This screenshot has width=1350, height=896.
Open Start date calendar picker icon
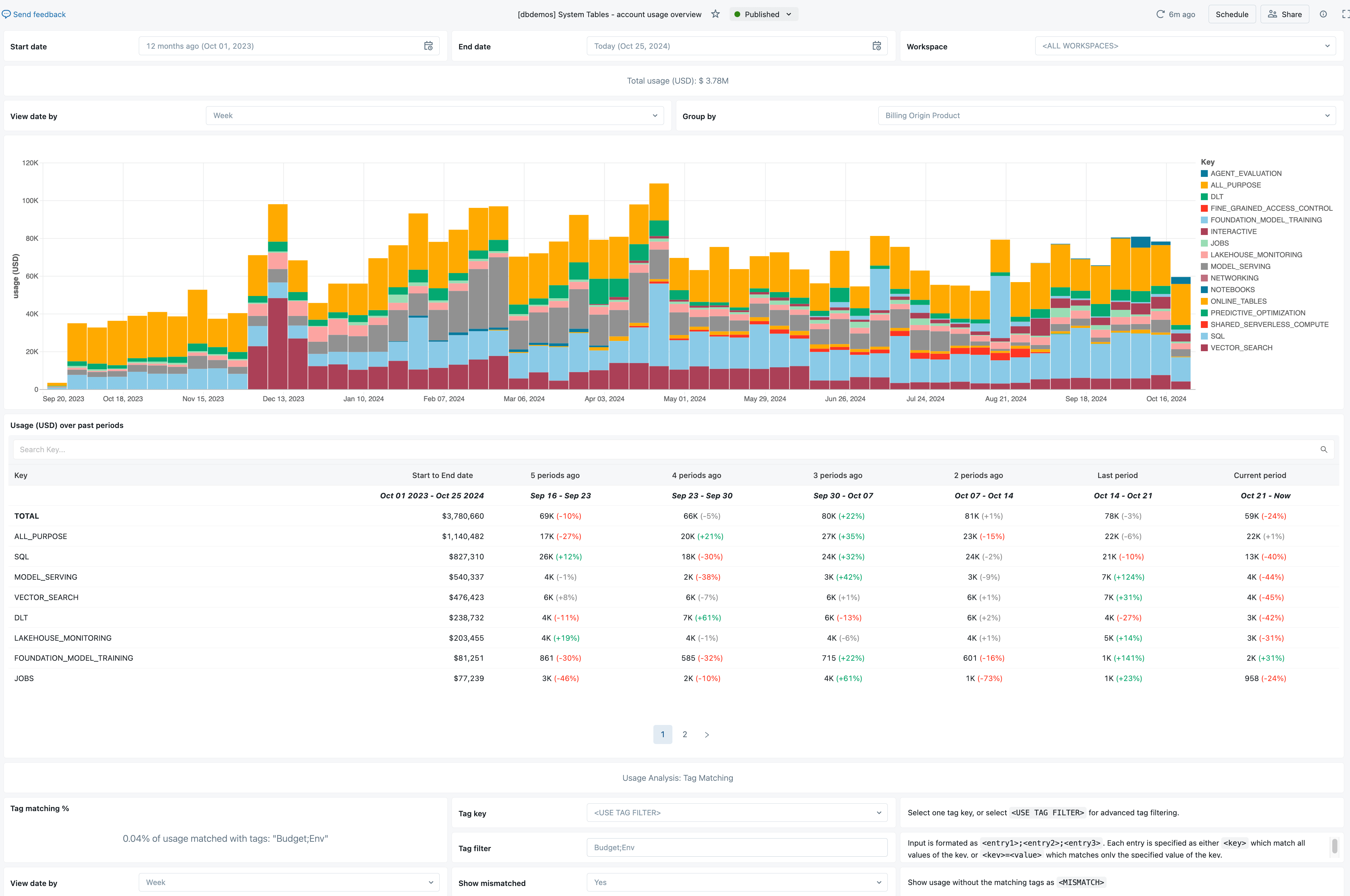click(x=428, y=46)
